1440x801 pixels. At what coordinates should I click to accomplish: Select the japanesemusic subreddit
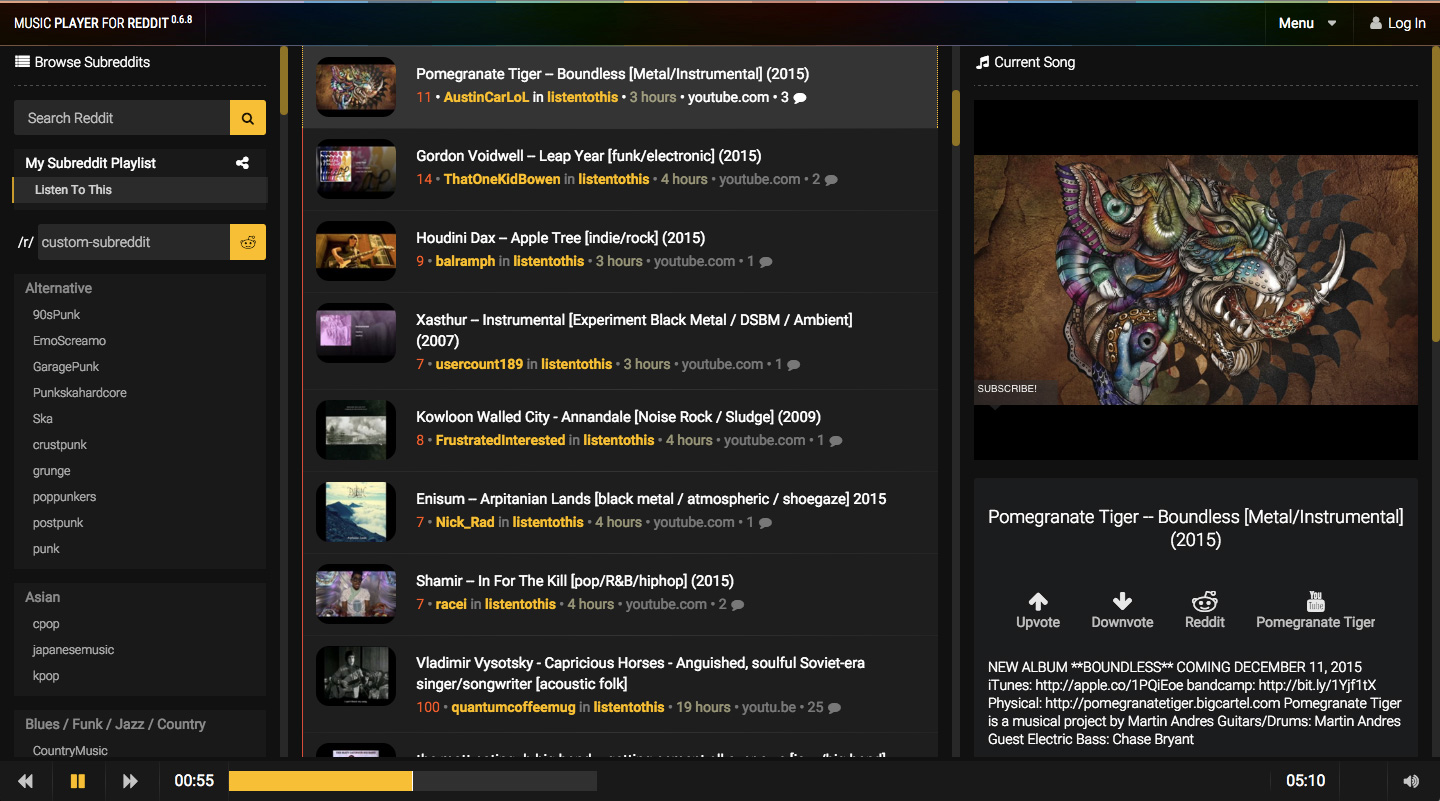click(x=74, y=650)
